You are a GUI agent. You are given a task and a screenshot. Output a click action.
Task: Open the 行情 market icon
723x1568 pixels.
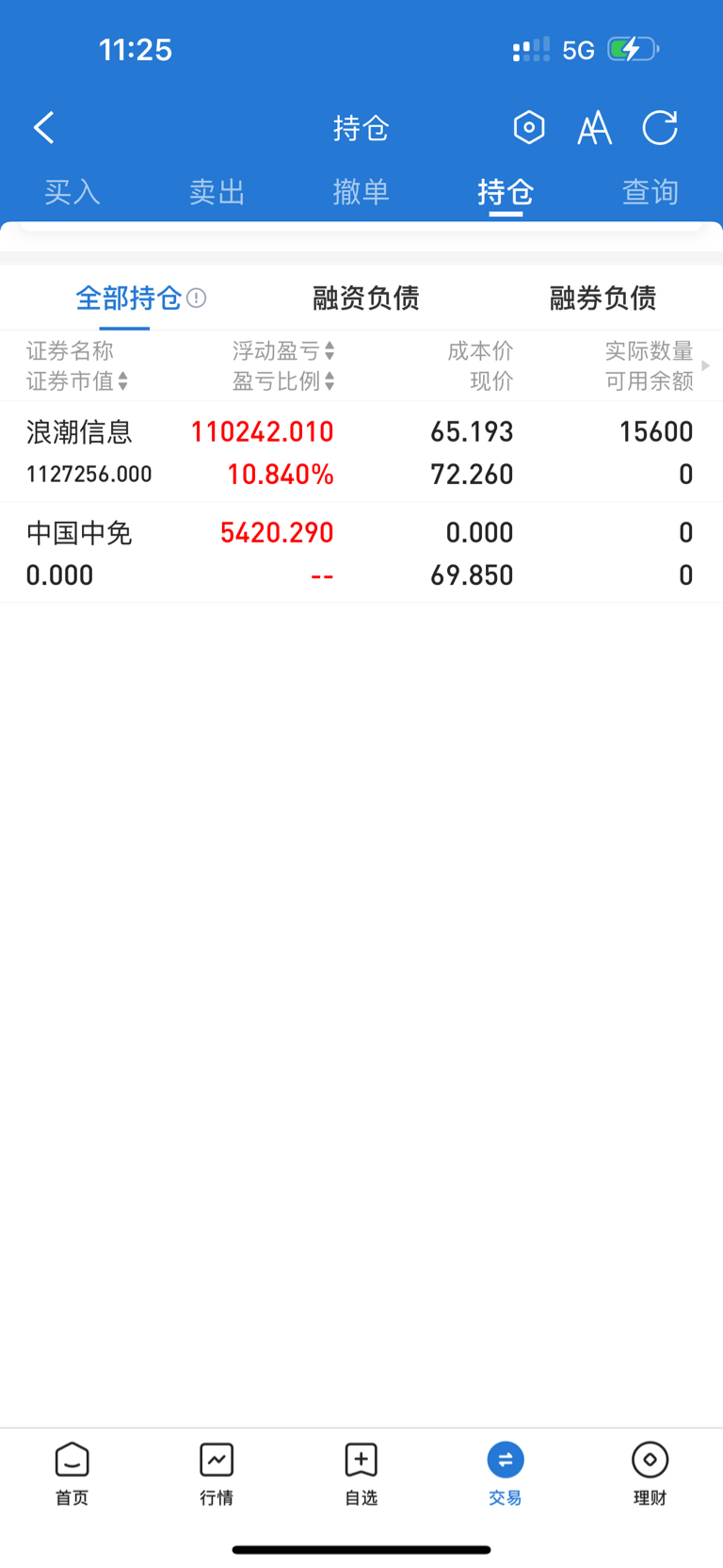pos(217,1460)
